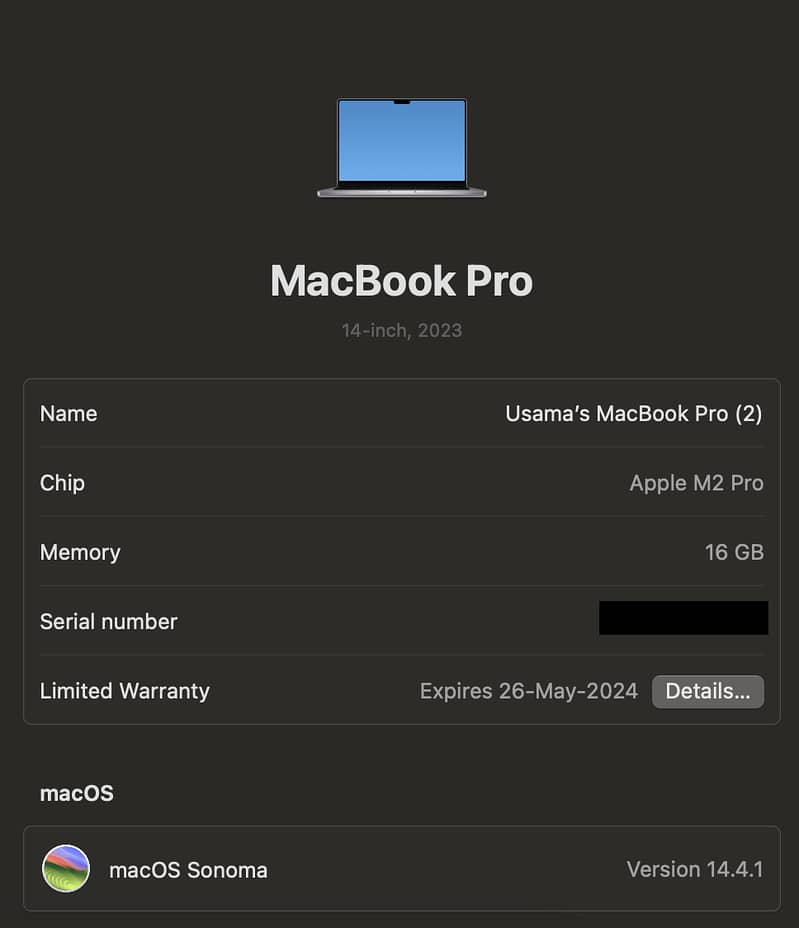Select the Name row label
Screen dimensions: 799x928
[69, 414]
